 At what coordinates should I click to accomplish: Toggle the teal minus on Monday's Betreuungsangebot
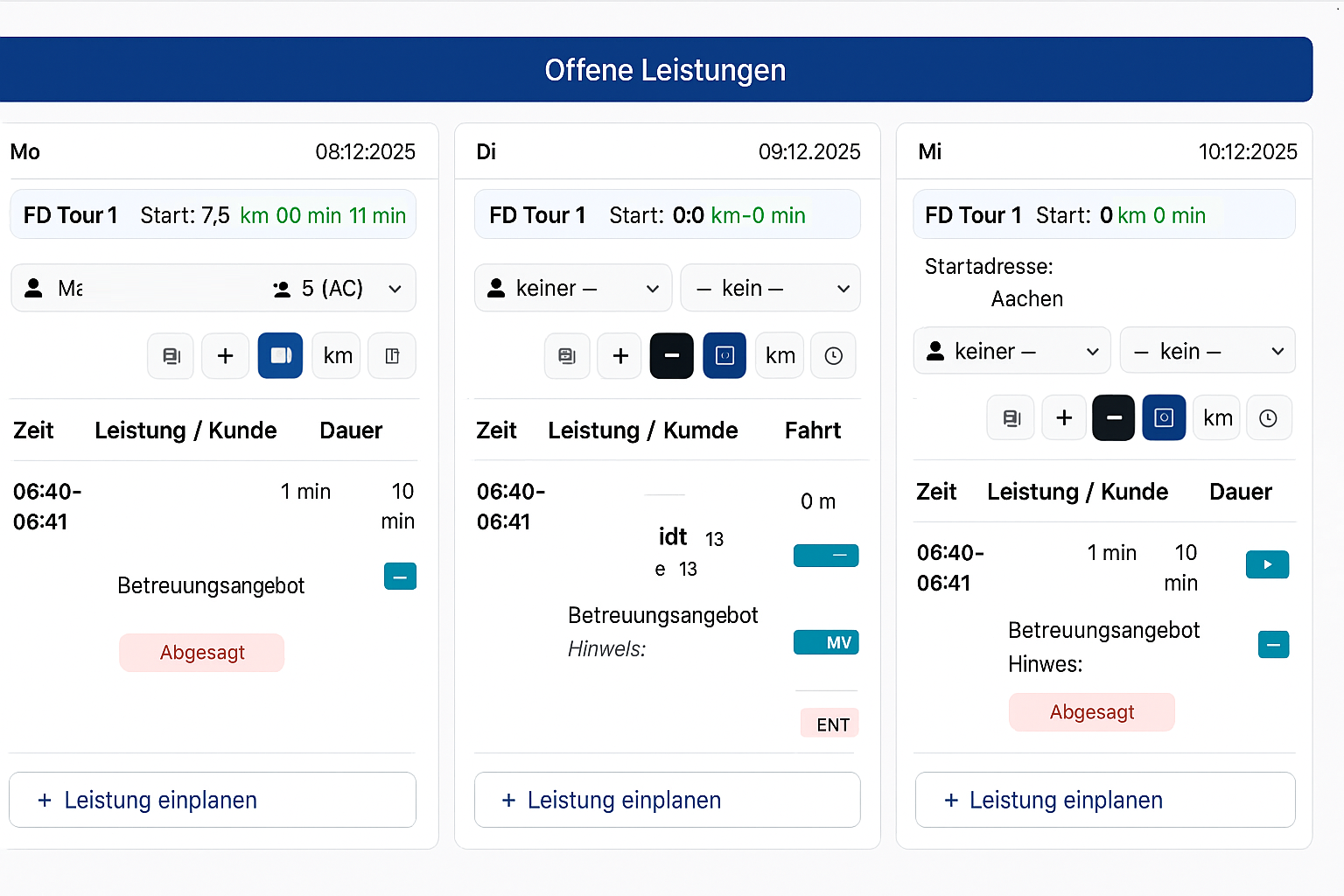400,577
